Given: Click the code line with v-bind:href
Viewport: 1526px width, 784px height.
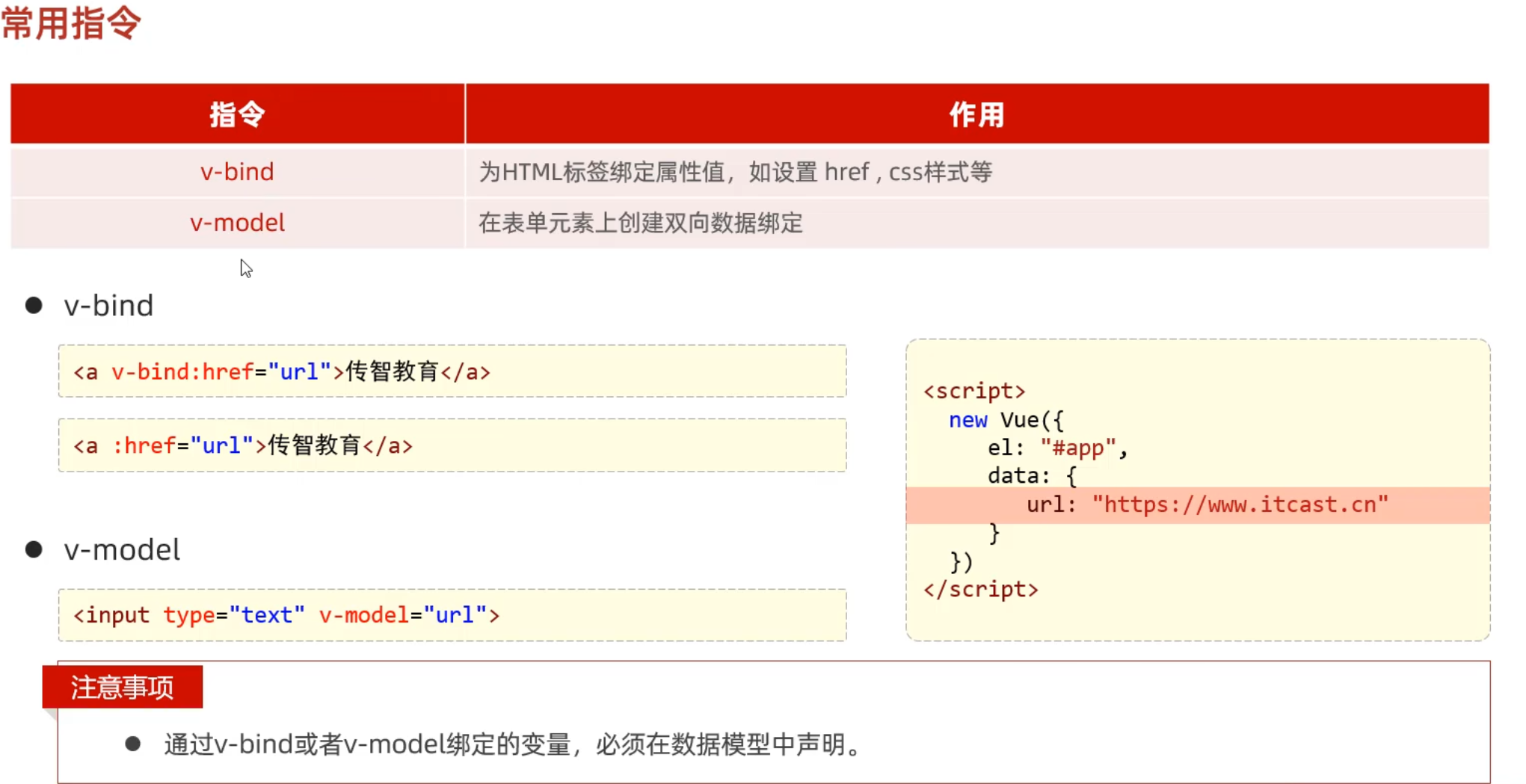Looking at the screenshot, I should (452, 371).
